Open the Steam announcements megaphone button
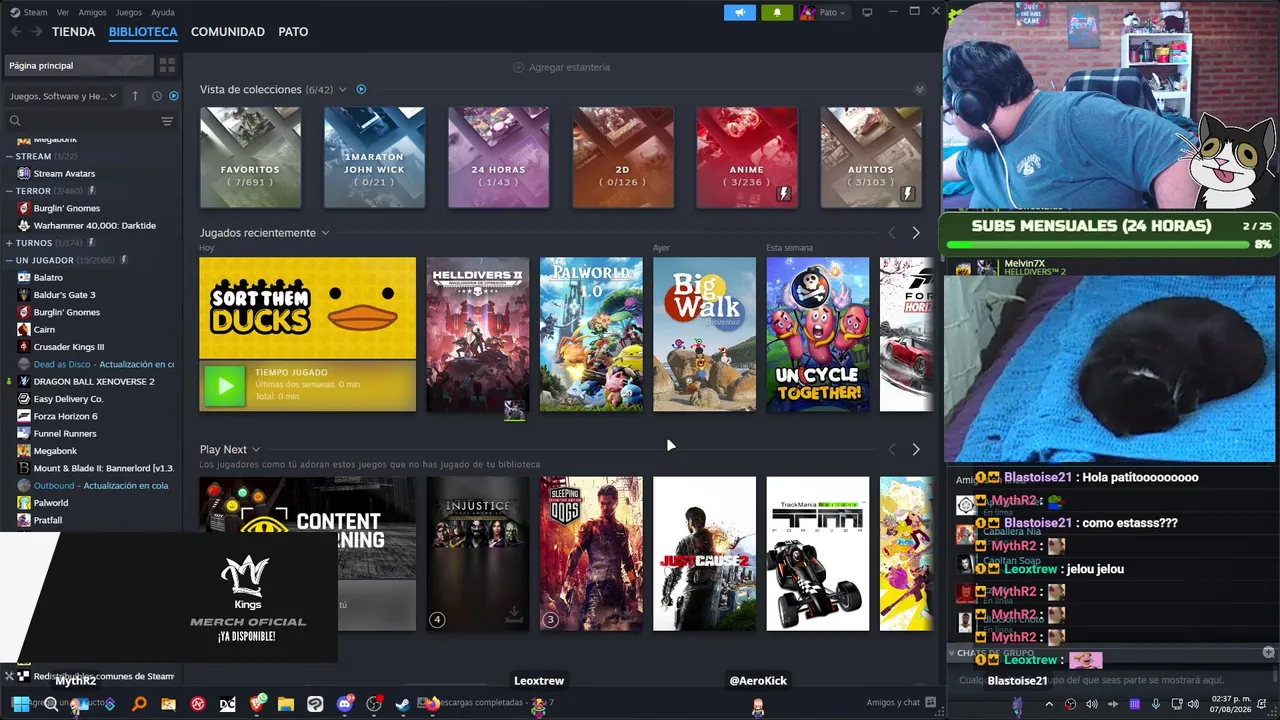Viewport: 1280px width, 720px height. (740, 12)
